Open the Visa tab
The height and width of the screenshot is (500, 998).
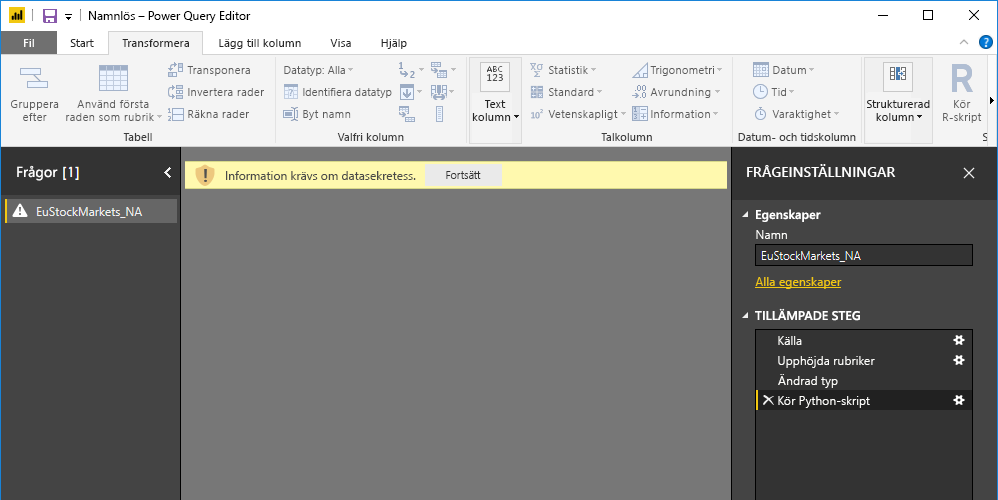click(341, 43)
